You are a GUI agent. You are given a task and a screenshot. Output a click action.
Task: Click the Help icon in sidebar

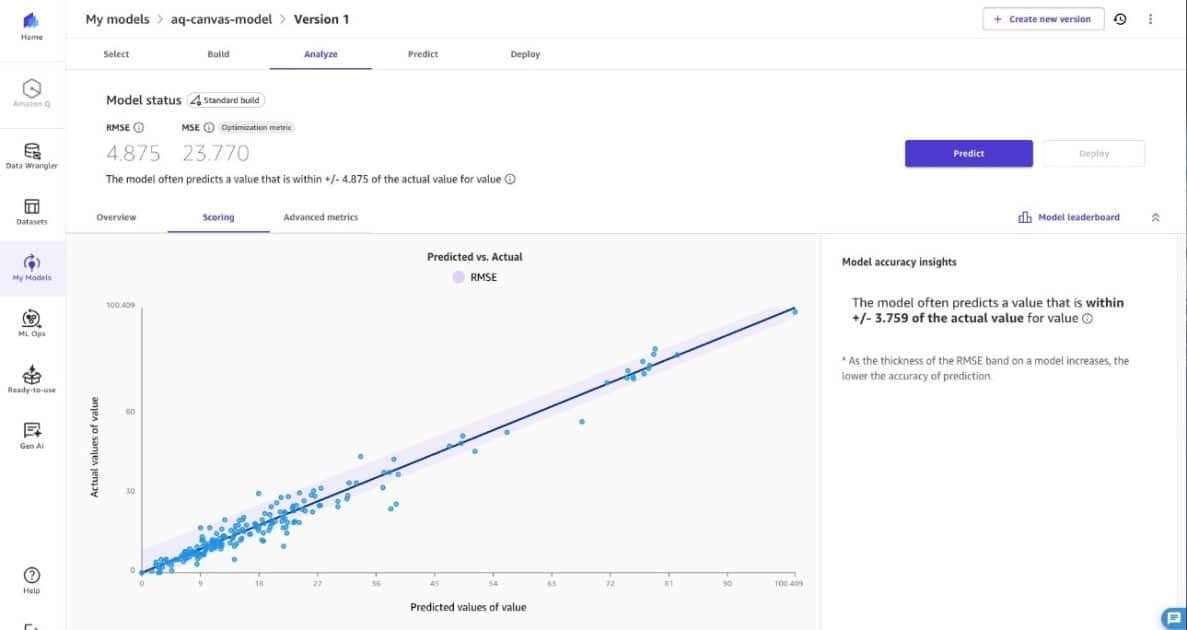pos(32,579)
